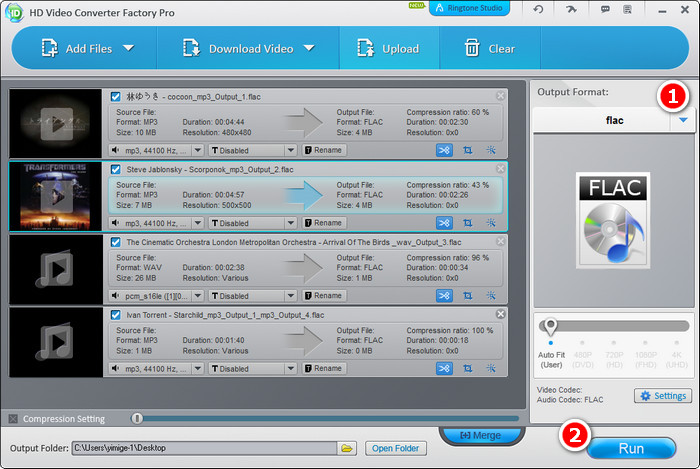Viewport: 700px width, 469px height.
Task: Click the crop icon for cocoon file
Action: (467, 150)
